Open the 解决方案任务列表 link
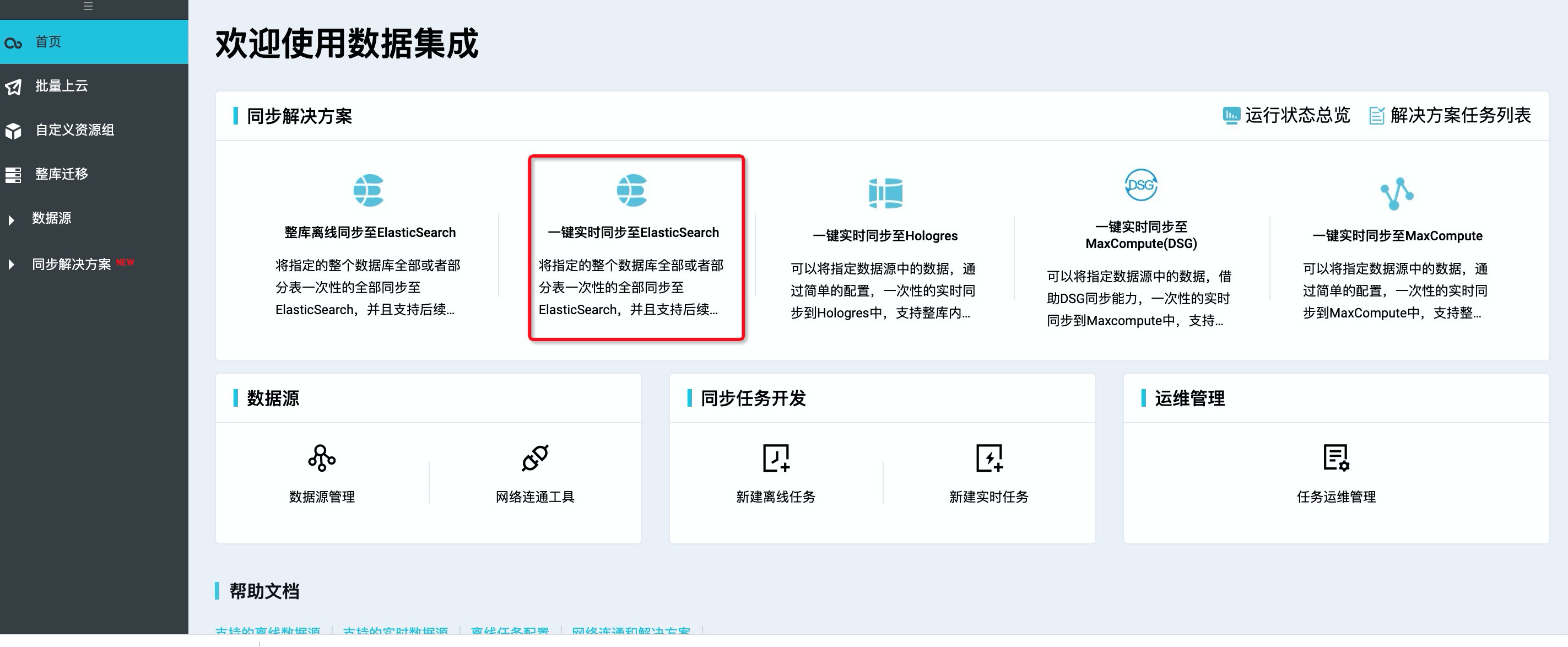Viewport: 1568px width, 647px height. (x=1460, y=115)
